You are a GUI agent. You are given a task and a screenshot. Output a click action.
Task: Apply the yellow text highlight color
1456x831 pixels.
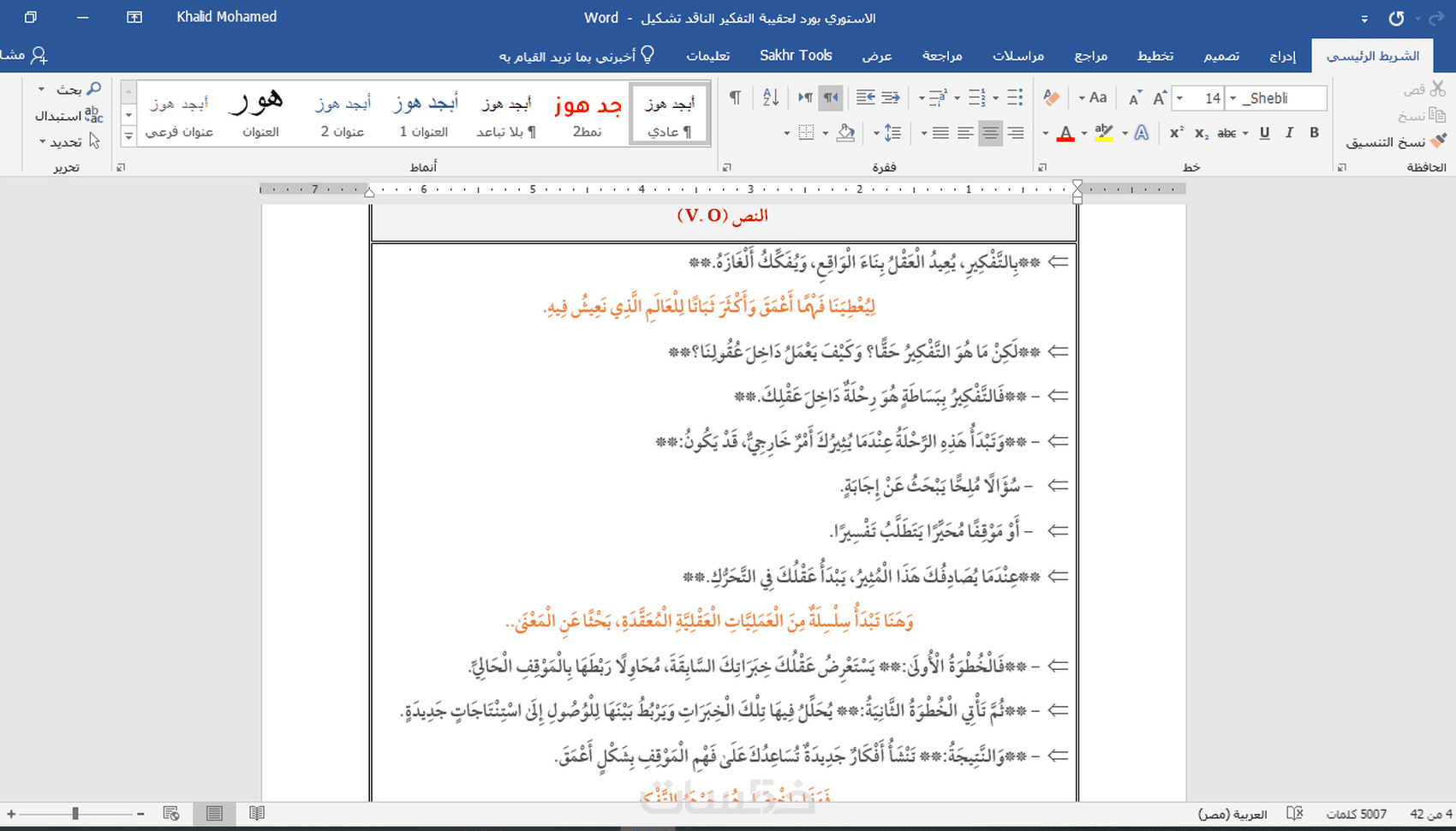click(1104, 133)
